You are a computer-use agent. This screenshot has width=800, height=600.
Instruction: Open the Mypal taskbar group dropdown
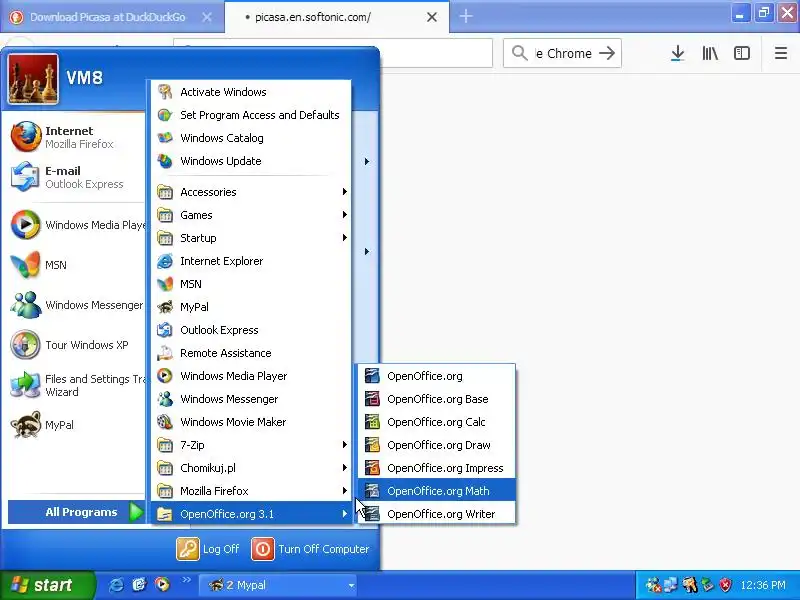(x=351, y=585)
